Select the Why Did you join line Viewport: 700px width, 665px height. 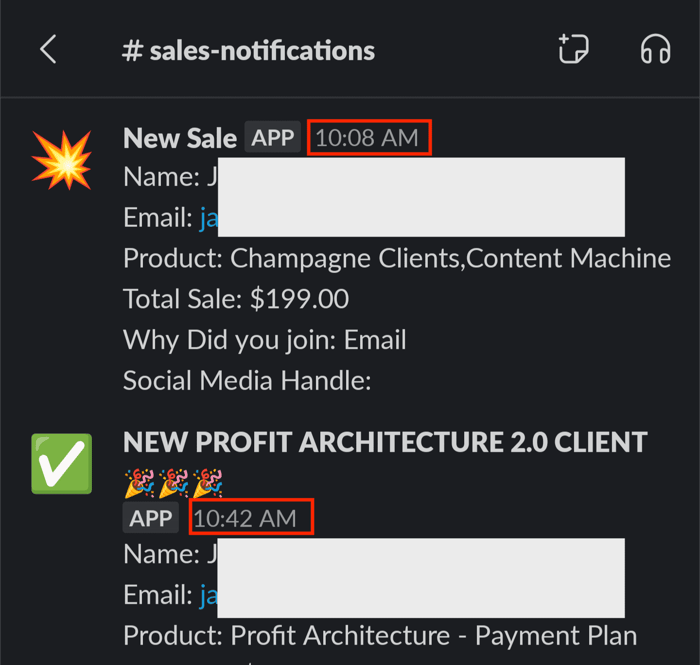(x=265, y=340)
